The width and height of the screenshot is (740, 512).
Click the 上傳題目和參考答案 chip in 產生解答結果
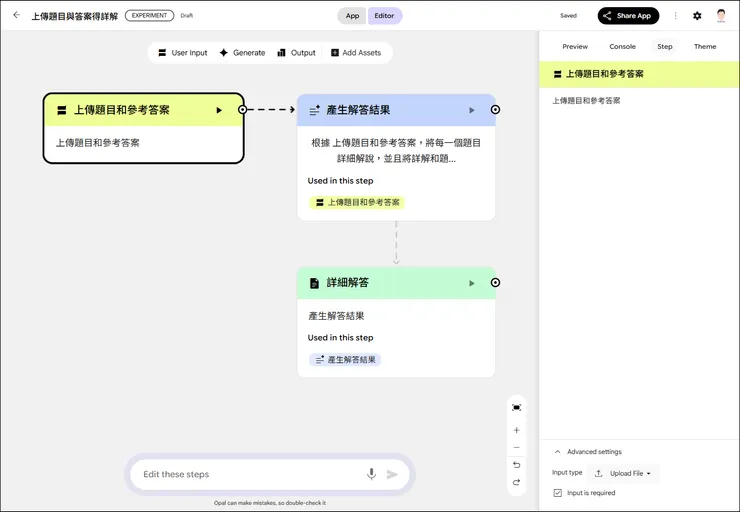(357, 202)
